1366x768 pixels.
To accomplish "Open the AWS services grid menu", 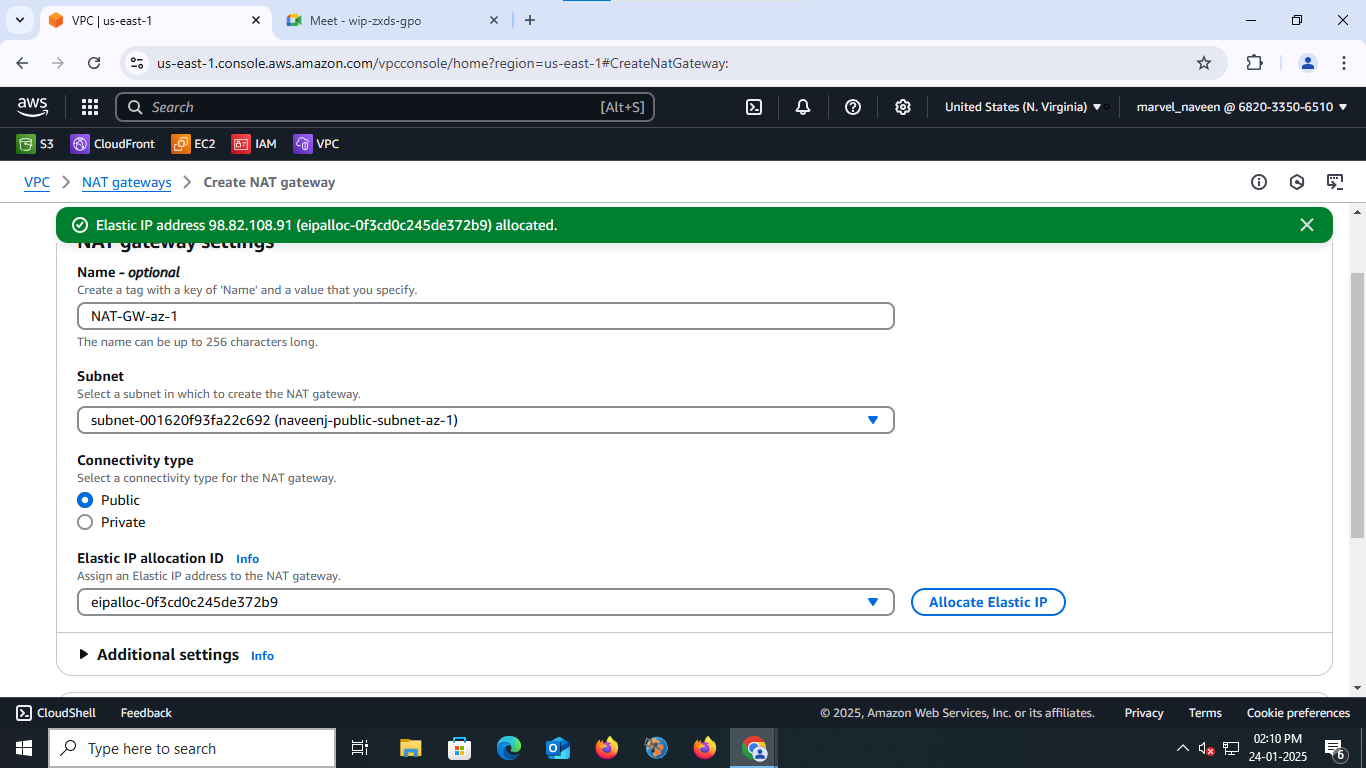I will coord(89,107).
